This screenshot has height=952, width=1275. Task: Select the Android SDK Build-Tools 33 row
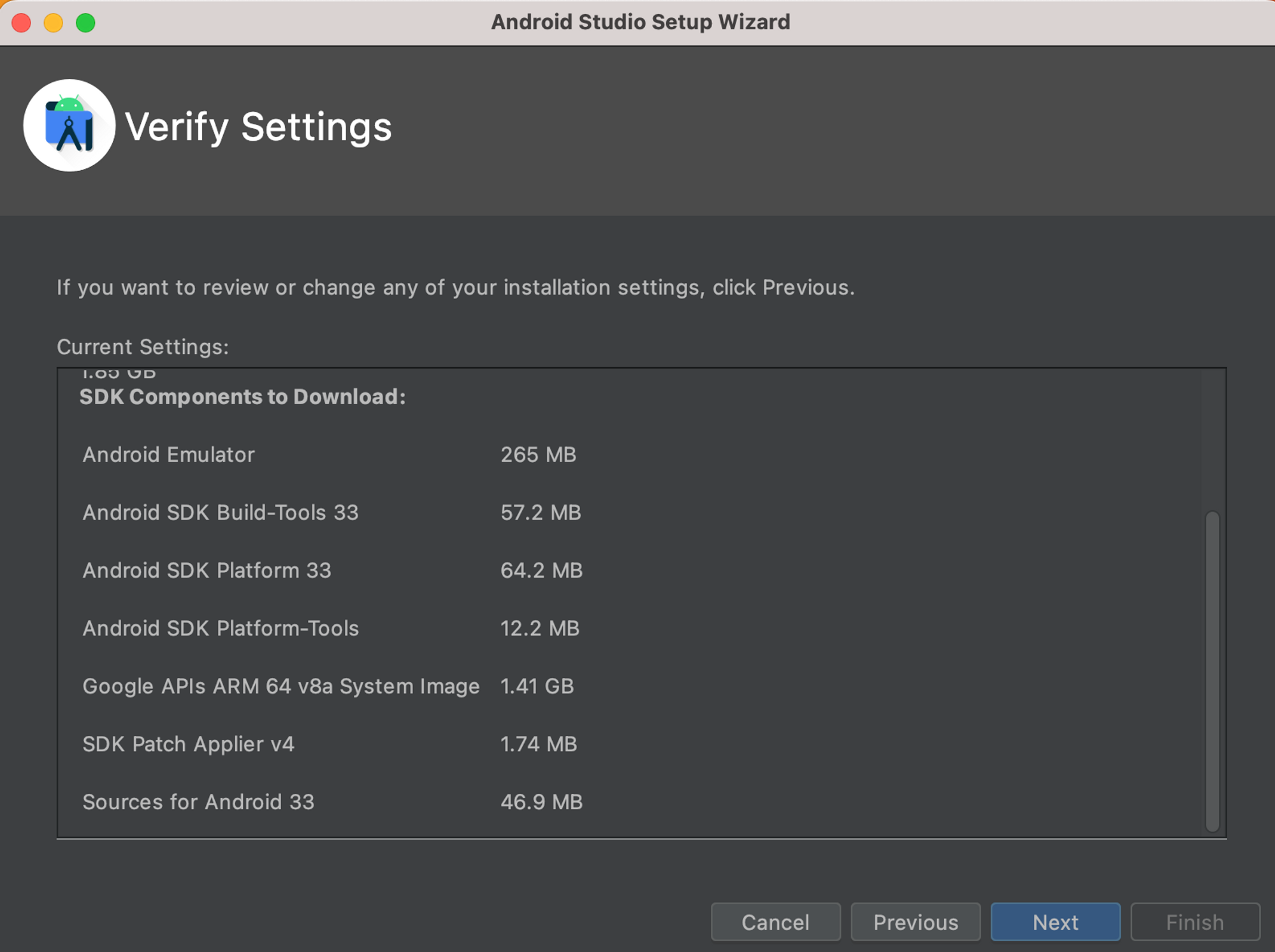pyautogui.click(x=221, y=513)
